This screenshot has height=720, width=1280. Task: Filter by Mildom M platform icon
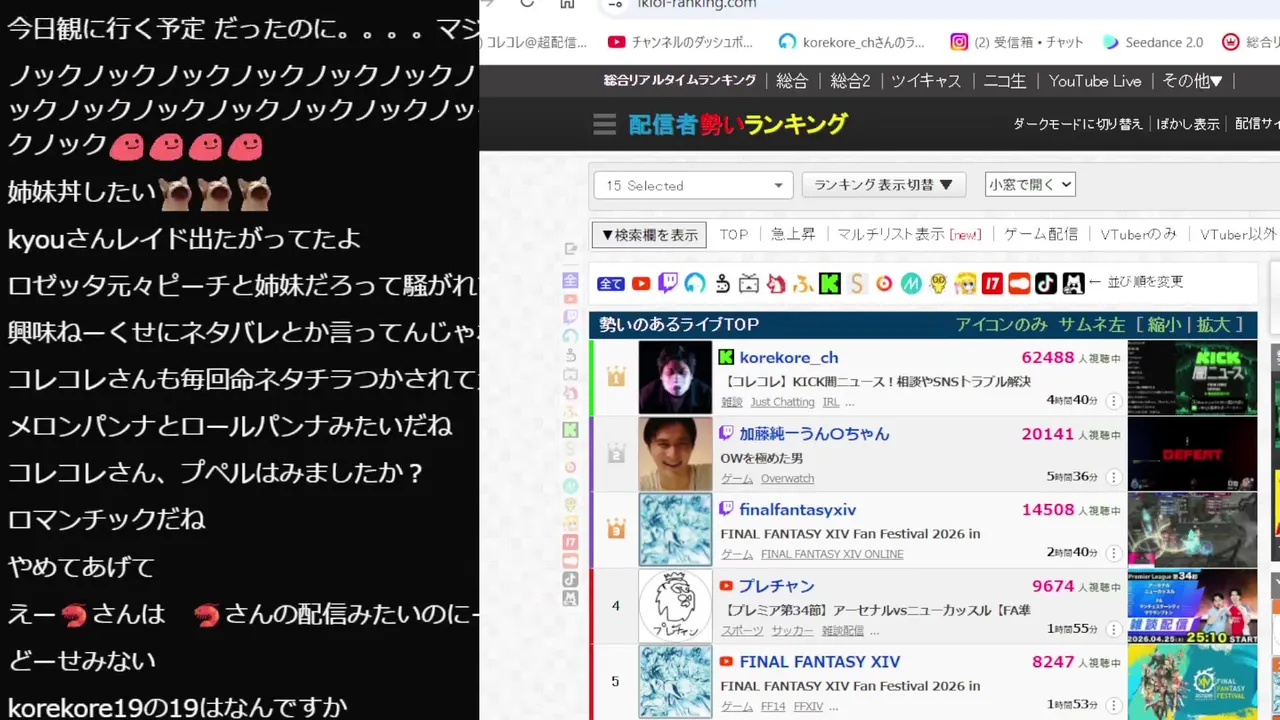[x=910, y=284]
